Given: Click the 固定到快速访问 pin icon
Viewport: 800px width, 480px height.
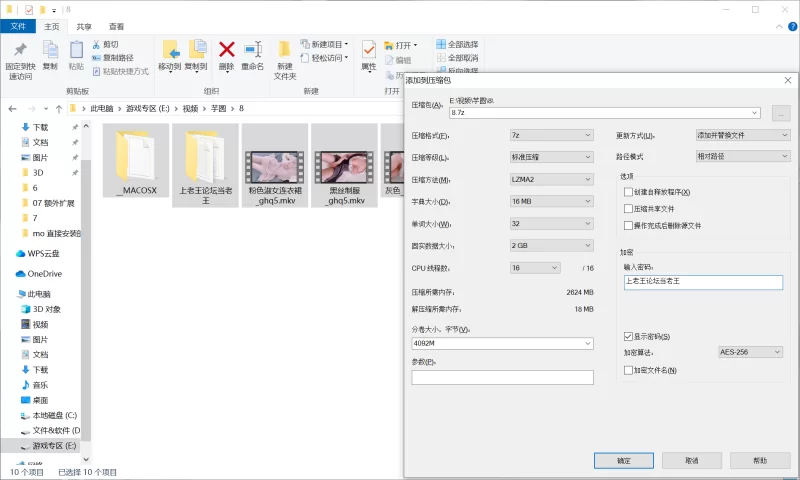Looking at the screenshot, I should [x=20, y=49].
